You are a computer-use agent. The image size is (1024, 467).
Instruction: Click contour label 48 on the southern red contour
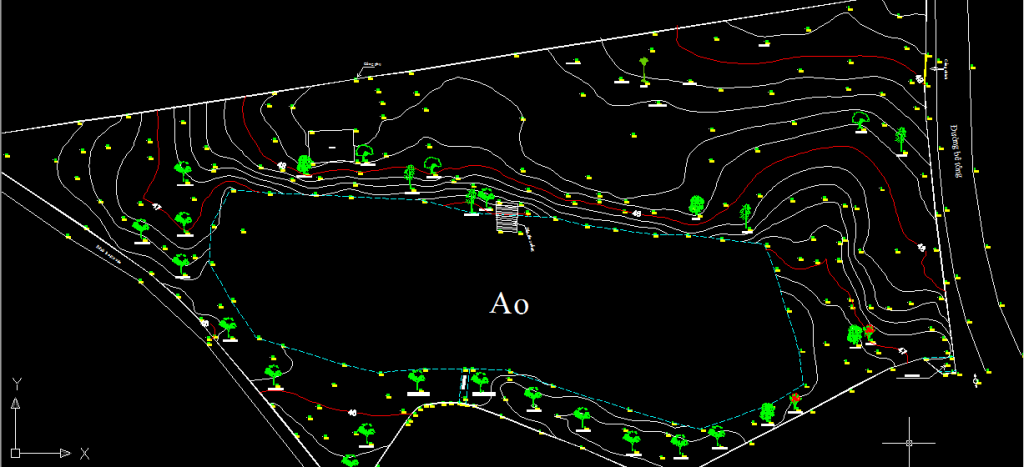point(352,411)
